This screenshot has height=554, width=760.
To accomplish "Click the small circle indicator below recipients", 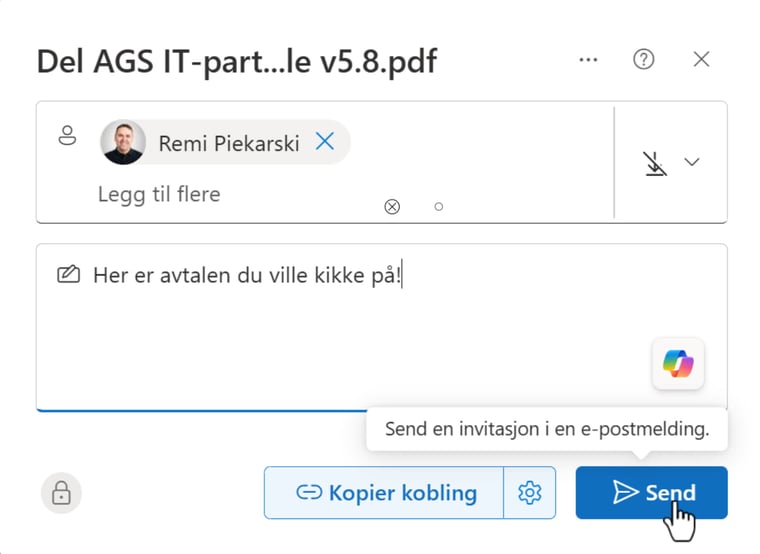I will coord(438,207).
